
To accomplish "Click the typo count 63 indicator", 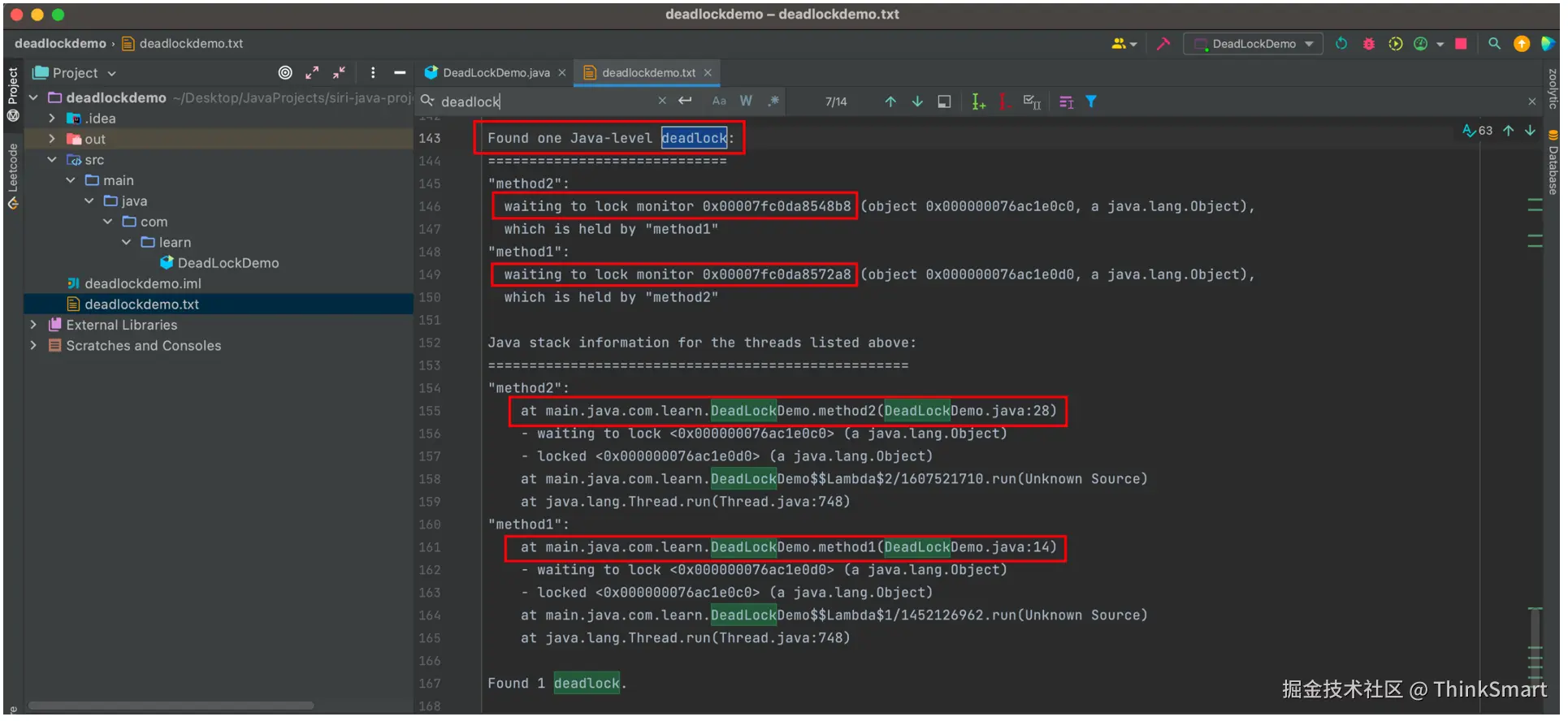I will coord(1477,131).
